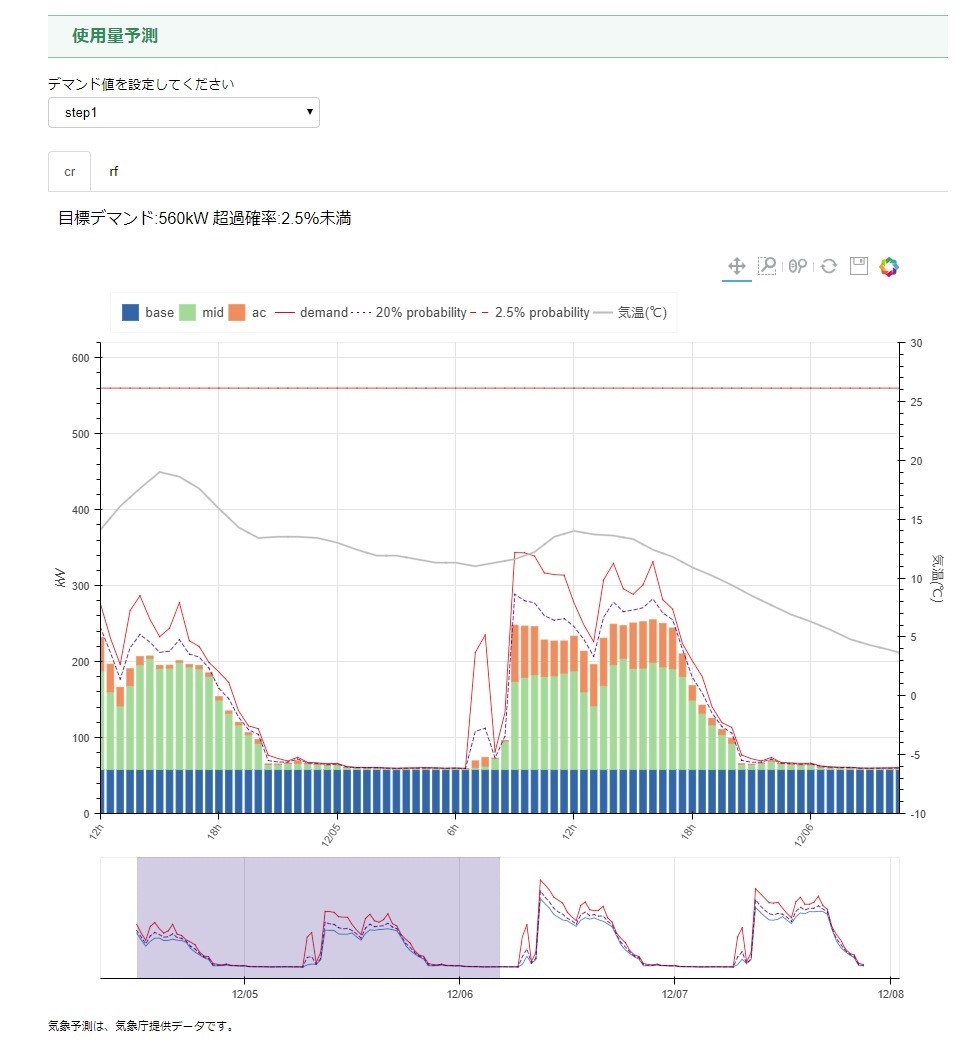Reset the chart view
The height and width of the screenshot is (1042, 971).
click(x=829, y=266)
